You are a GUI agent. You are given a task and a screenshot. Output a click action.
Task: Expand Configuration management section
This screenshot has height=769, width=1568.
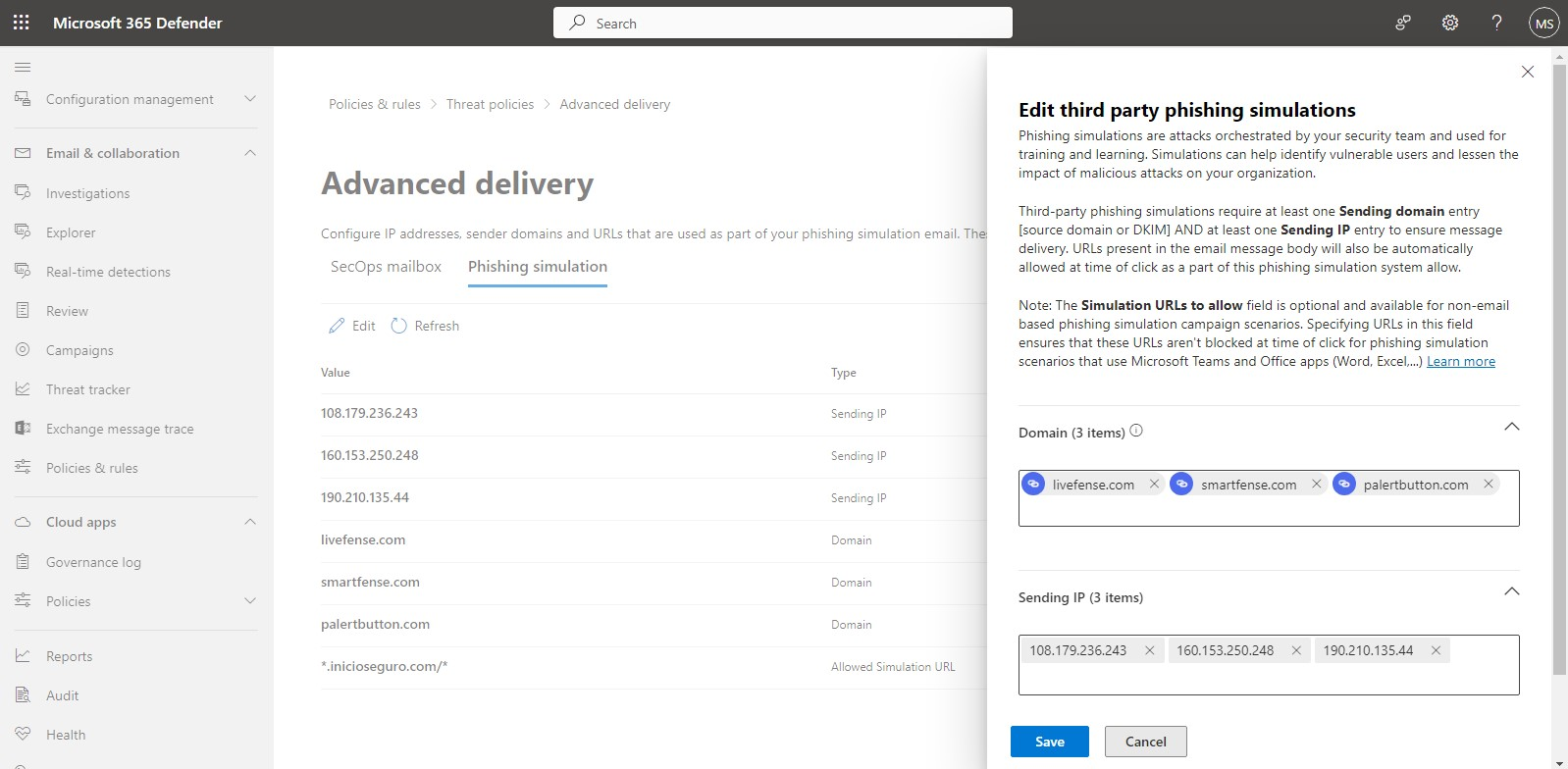(250, 99)
